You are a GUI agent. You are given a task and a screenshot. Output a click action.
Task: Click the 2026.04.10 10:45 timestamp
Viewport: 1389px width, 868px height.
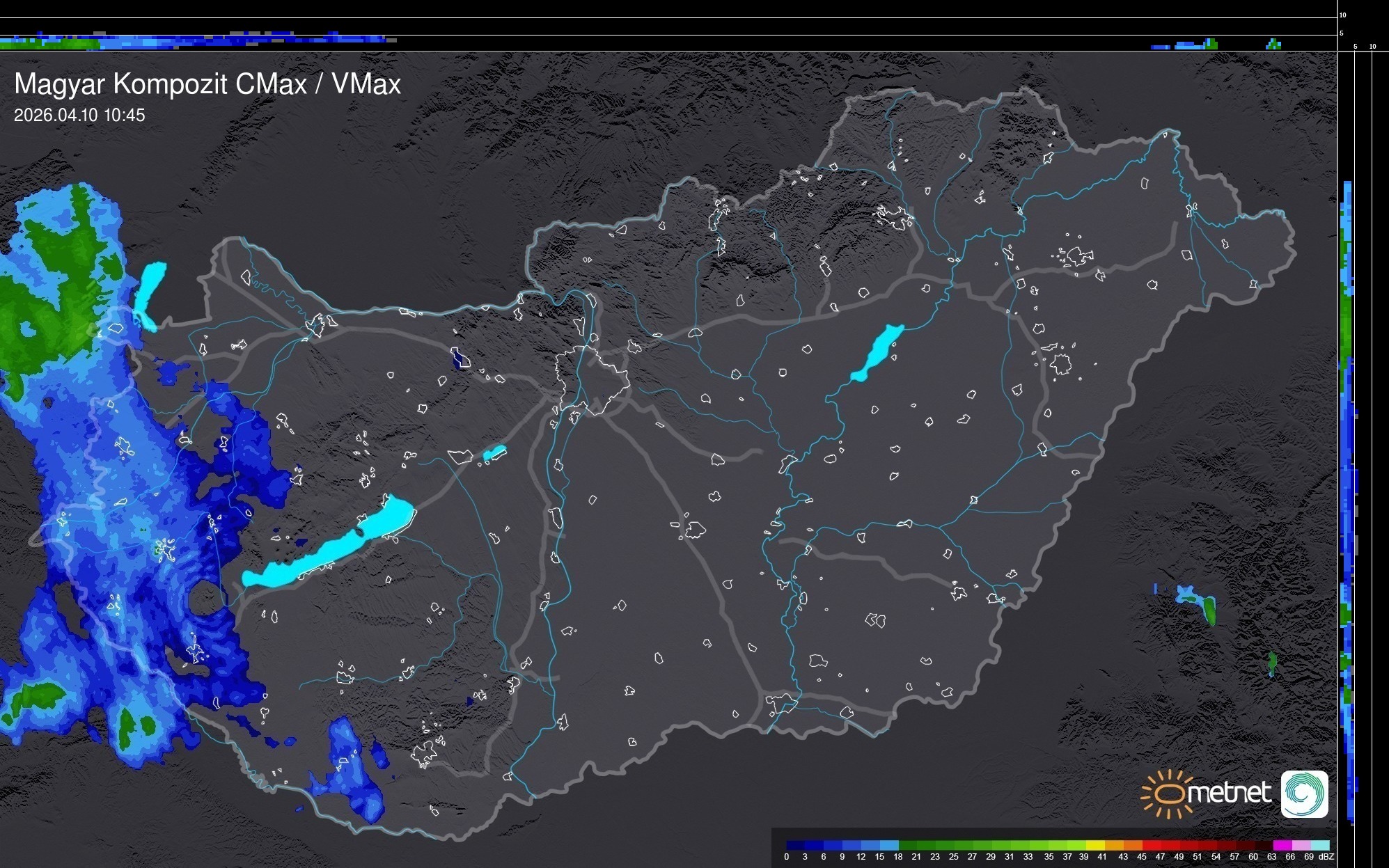pyautogui.click(x=79, y=115)
